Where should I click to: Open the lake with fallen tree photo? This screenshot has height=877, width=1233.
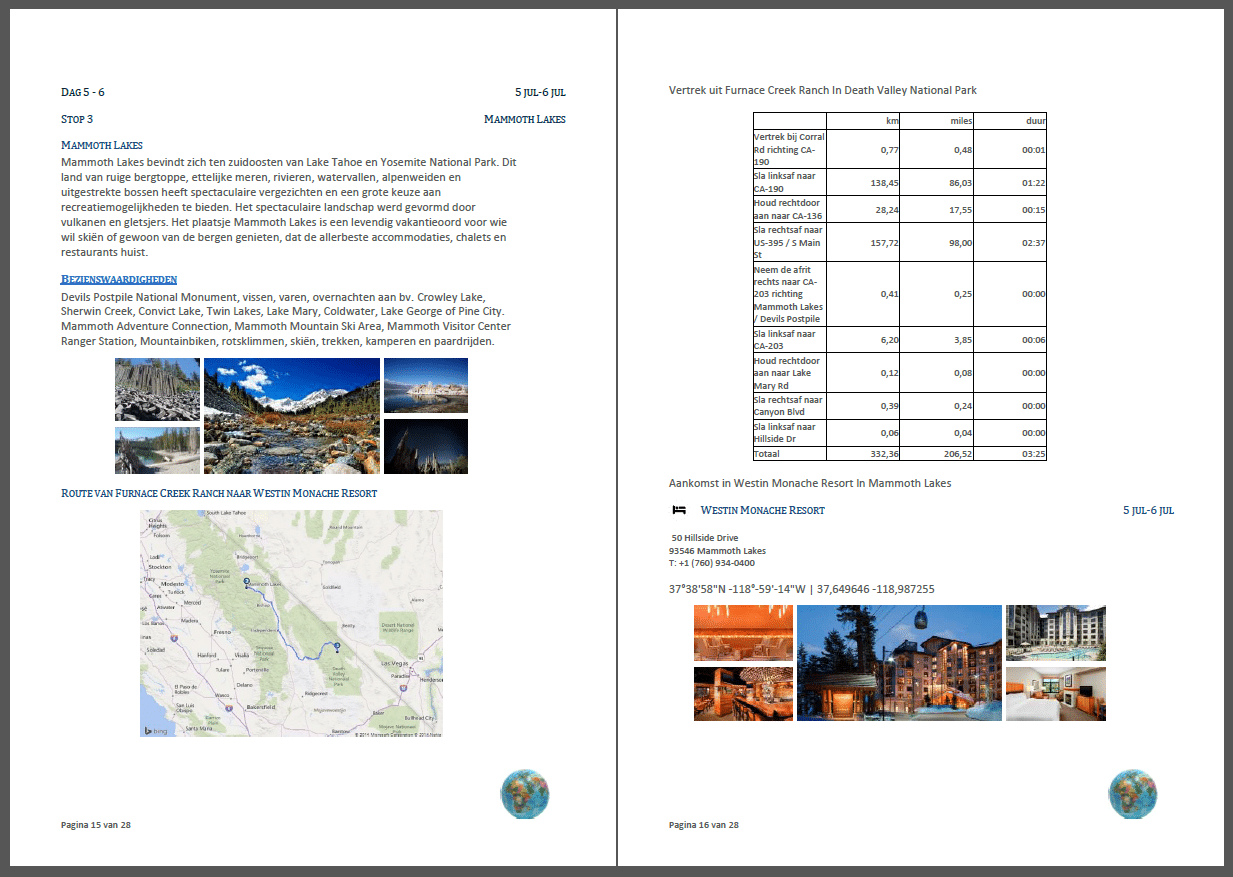tap(157, 450)
